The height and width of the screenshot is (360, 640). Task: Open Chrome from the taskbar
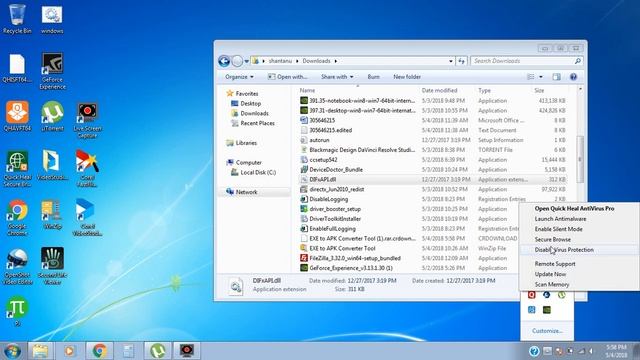[x=99, y=351]
